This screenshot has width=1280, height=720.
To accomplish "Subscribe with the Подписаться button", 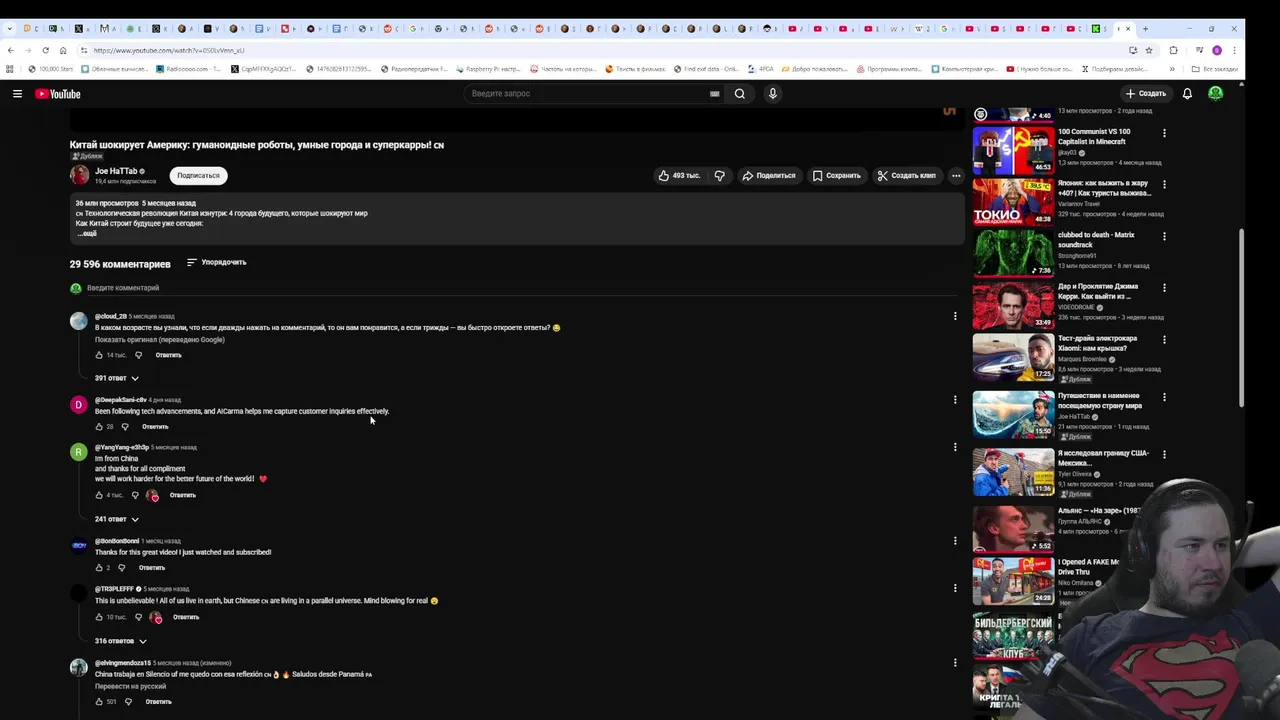I will 198,175.
